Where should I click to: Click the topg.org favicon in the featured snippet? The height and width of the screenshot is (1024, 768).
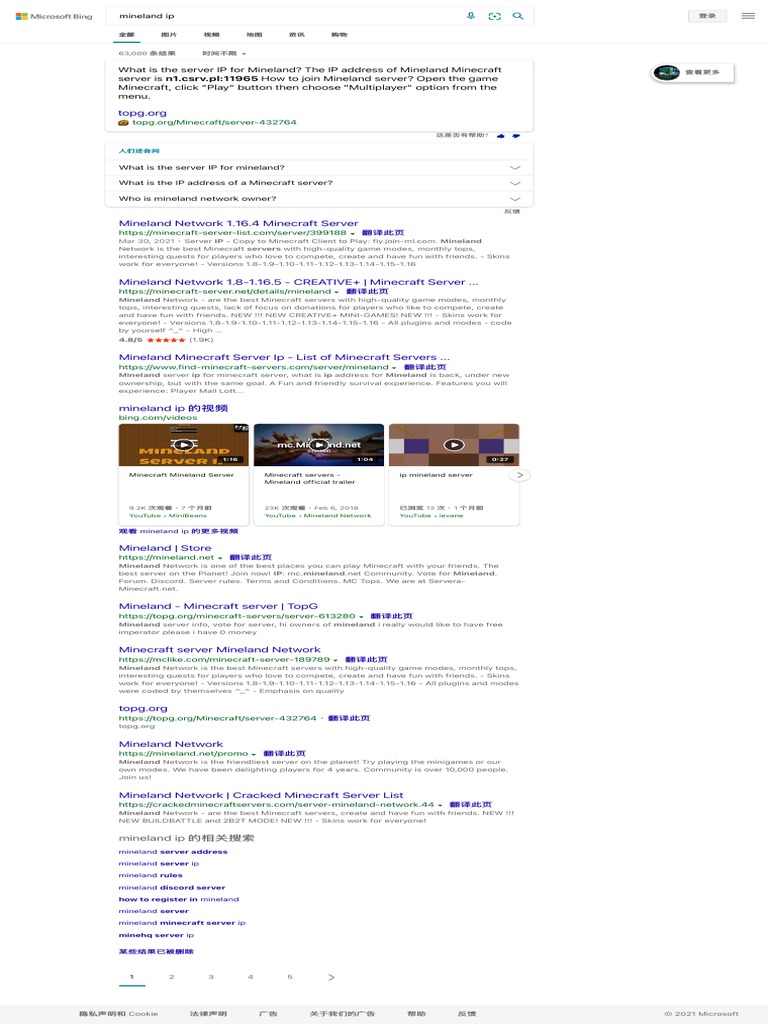123,122
